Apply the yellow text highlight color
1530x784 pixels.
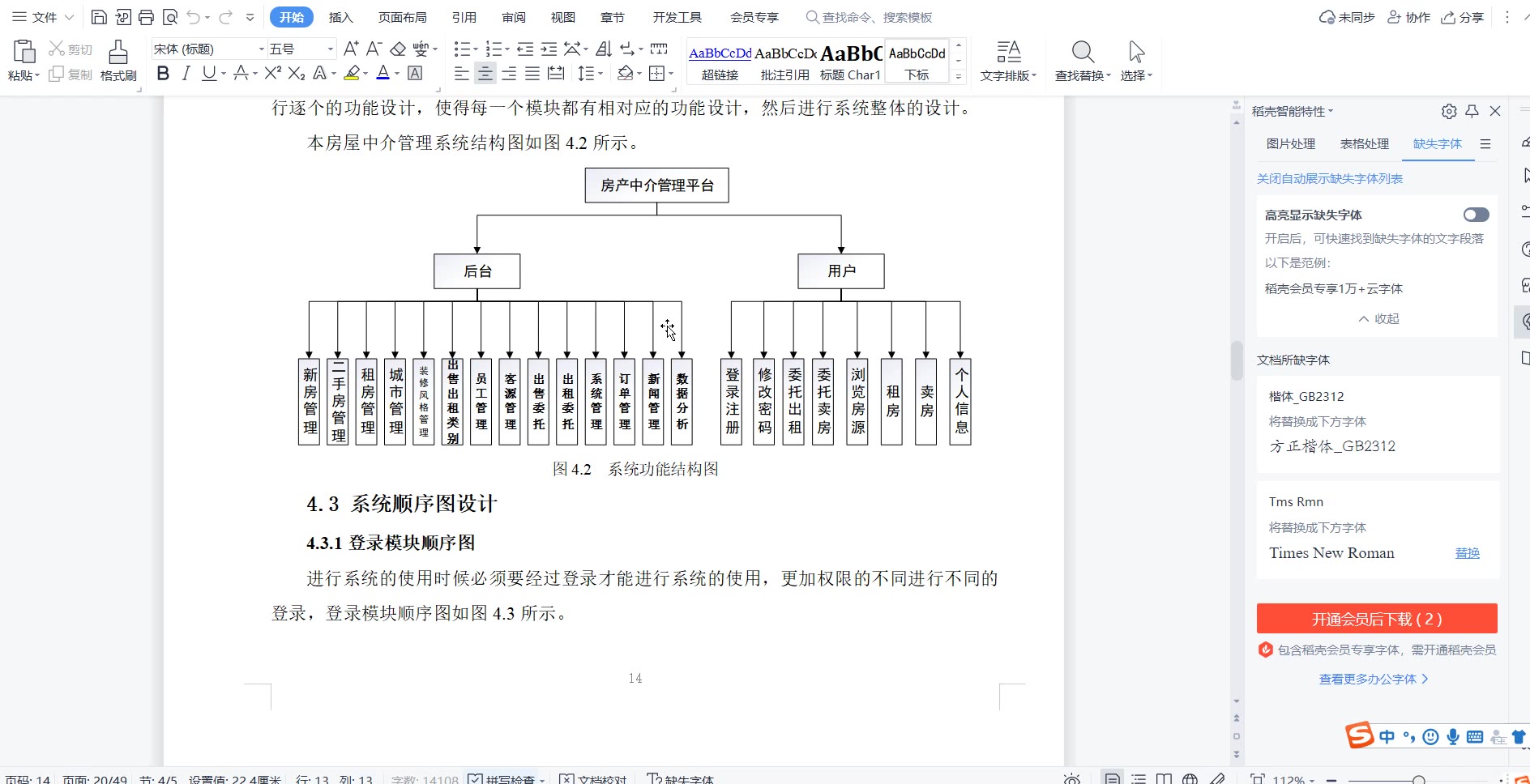[x=352, y=74]
